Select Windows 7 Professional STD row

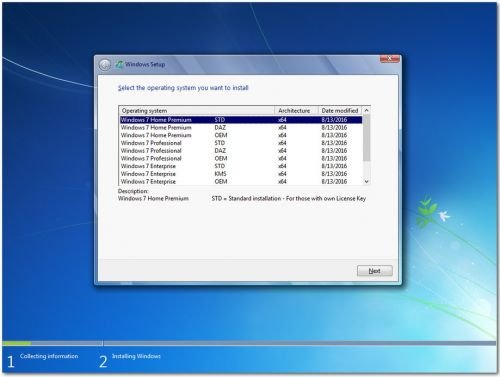click(x=241, y=143)
